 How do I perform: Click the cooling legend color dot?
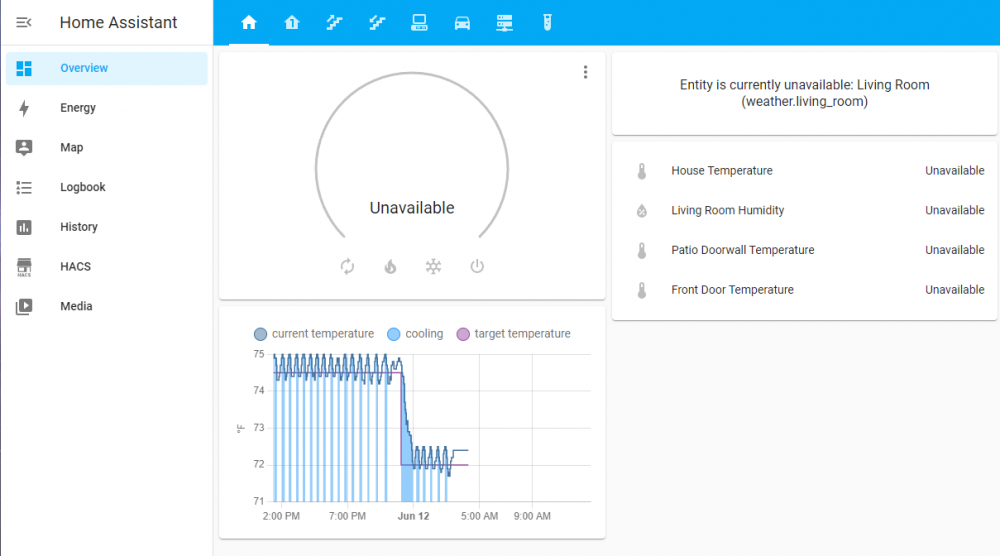point(393,334)
